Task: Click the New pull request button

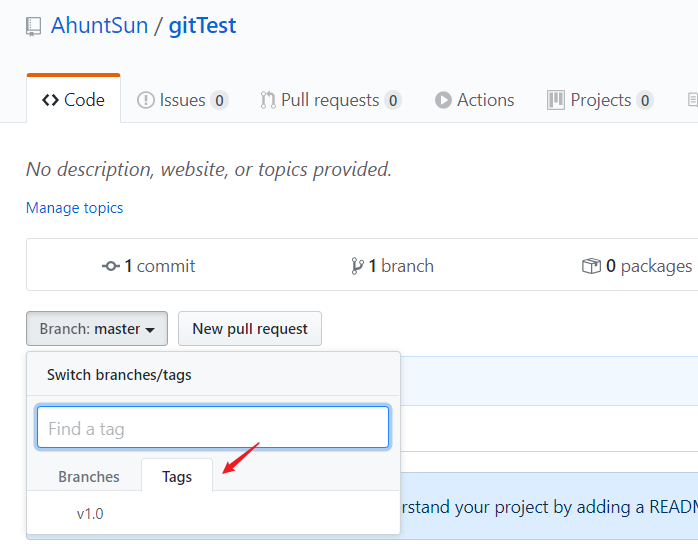Action: click(250, 329)
